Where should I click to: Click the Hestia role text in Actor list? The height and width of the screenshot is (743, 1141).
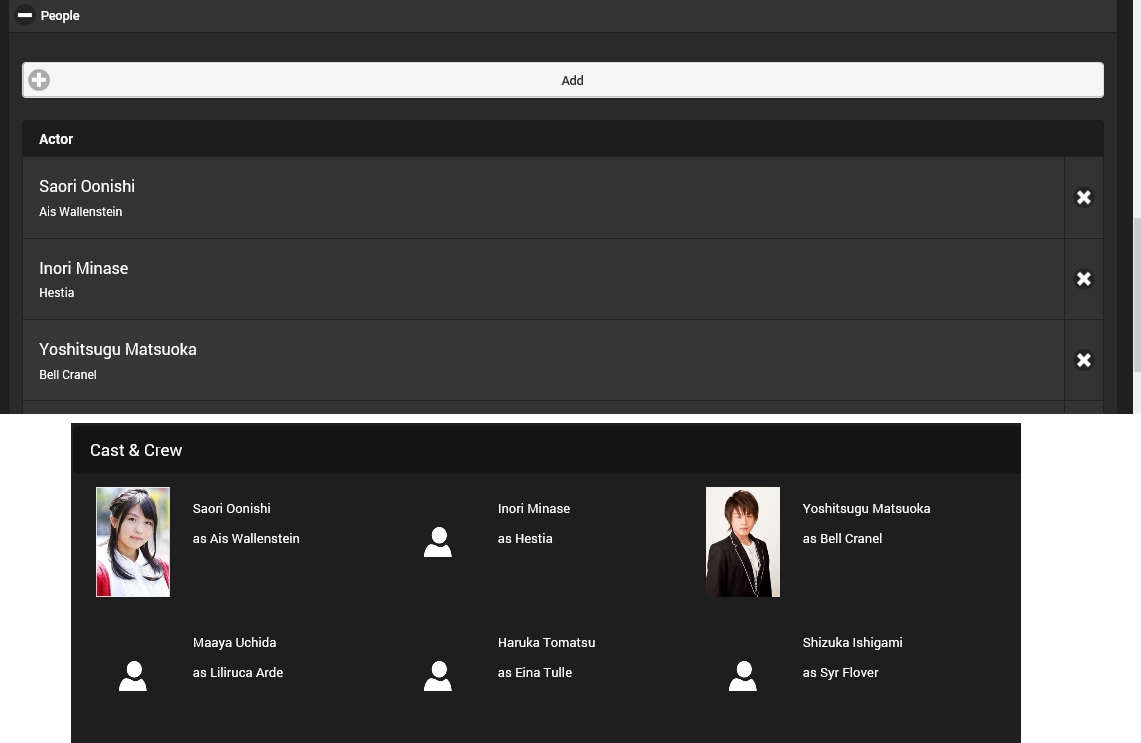[x=57, y=293]
